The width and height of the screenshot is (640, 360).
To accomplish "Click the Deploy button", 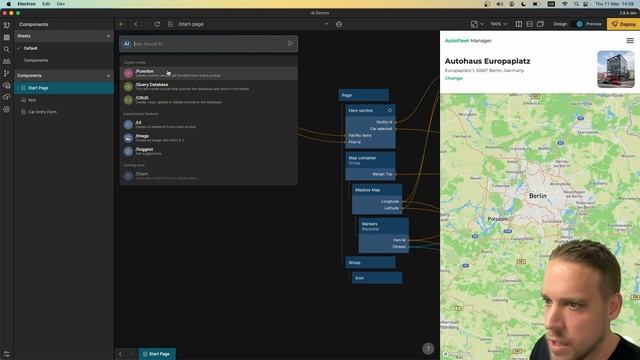I will pyautogui.click(x=623, y=24).
